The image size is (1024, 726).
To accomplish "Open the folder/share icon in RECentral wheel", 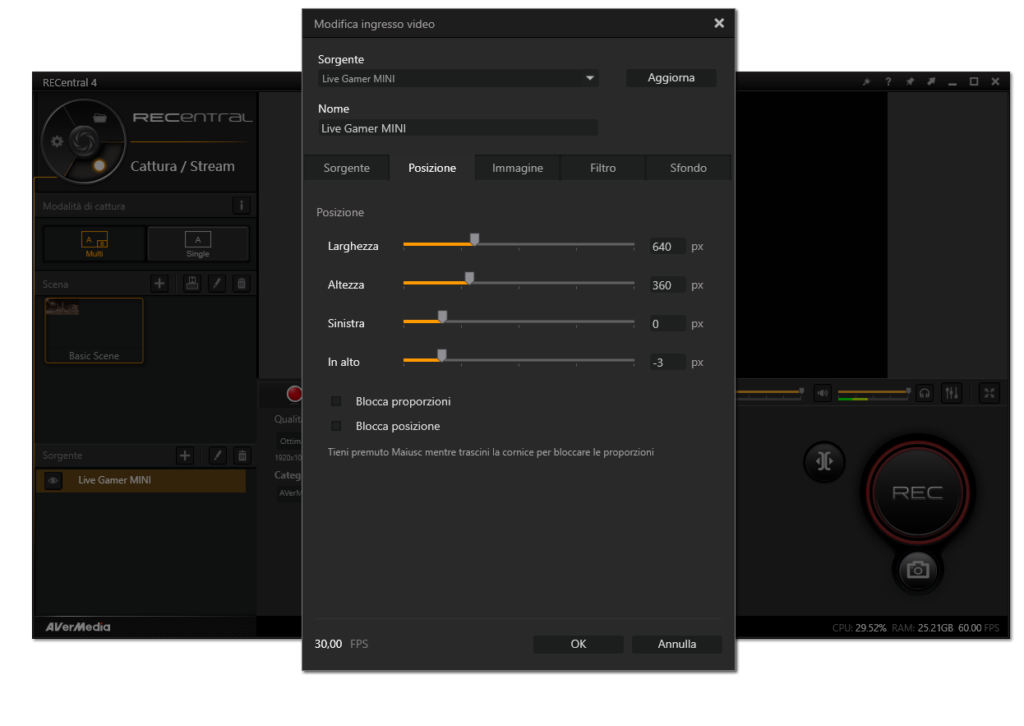I will 99,118.
